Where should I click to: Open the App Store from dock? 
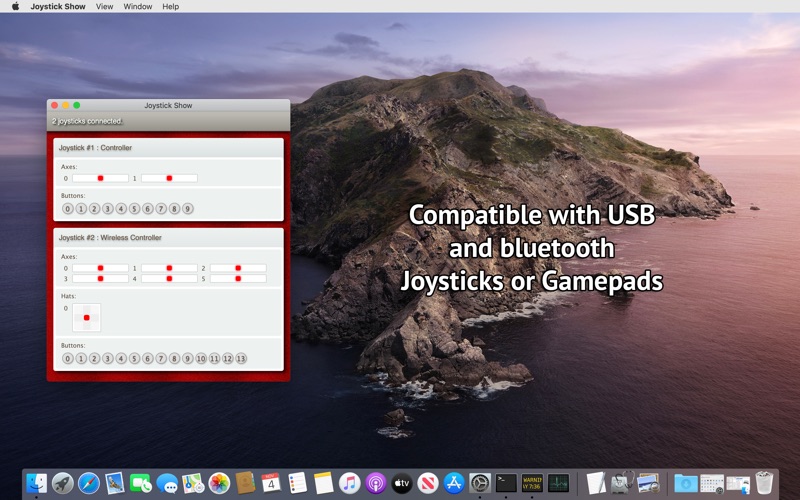(x=454, y=483)
